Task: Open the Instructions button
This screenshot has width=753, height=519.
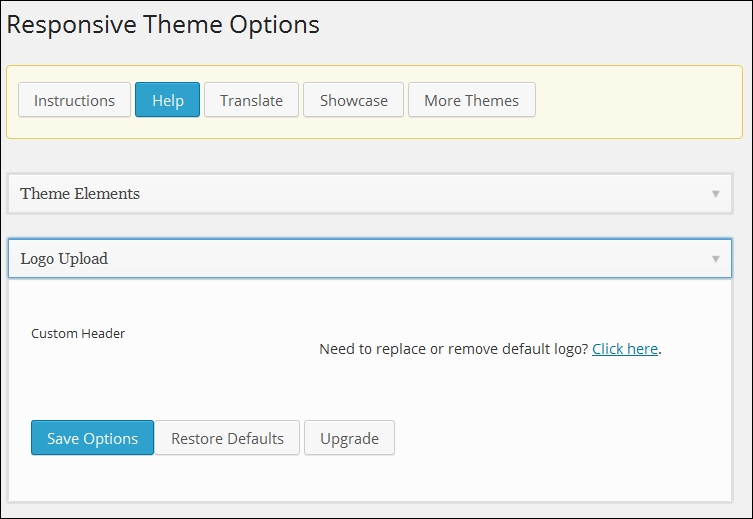Action: click(74, 100)
